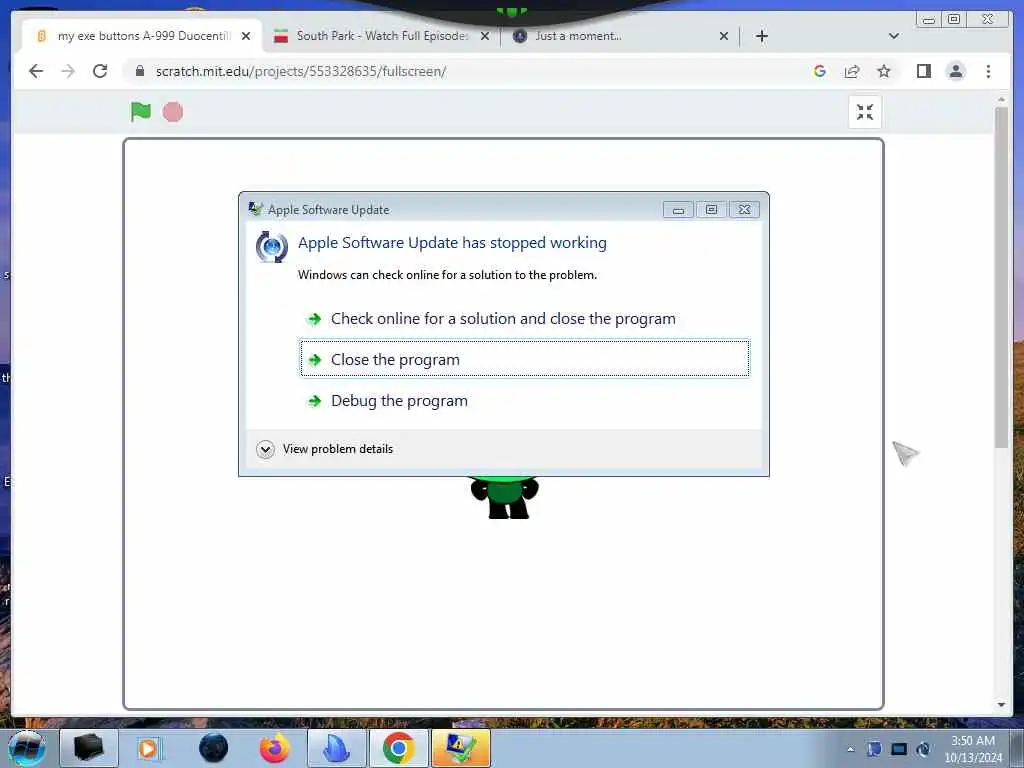Click the first blue system tray icon

coord(874,749)
